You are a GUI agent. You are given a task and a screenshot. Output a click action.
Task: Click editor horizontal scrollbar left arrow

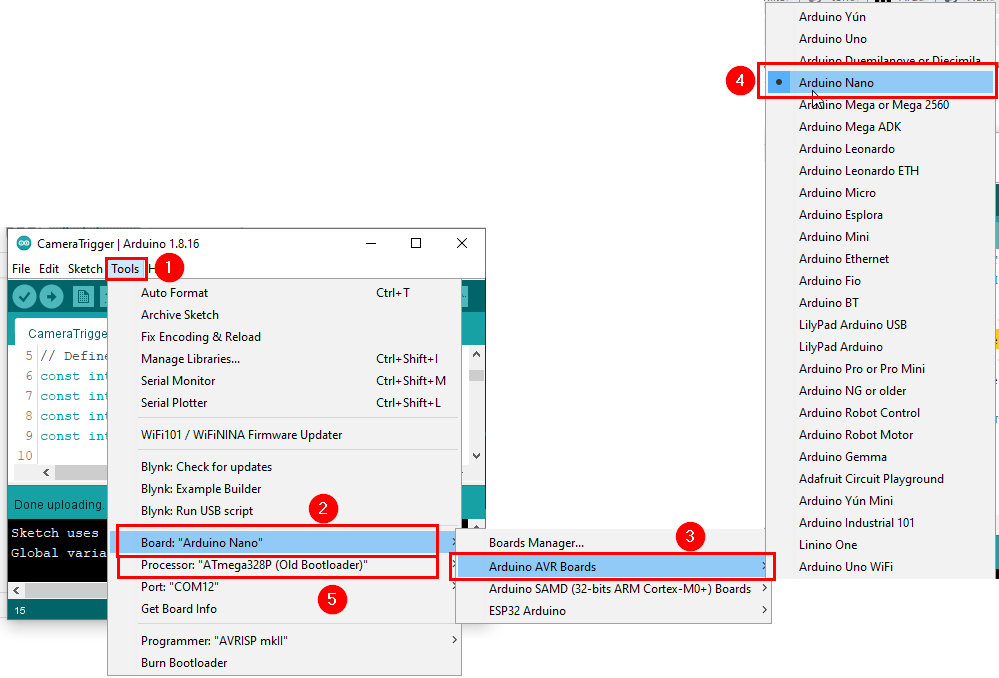click(46, 473)
